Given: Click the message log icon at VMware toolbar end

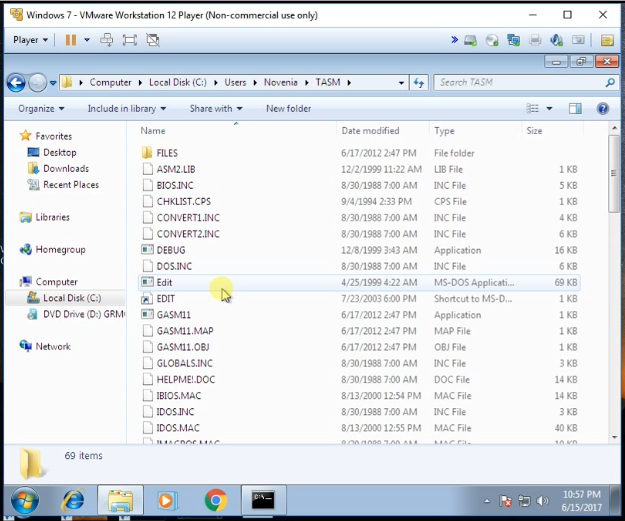Looking at the screenshot, I should click(607, 40).
